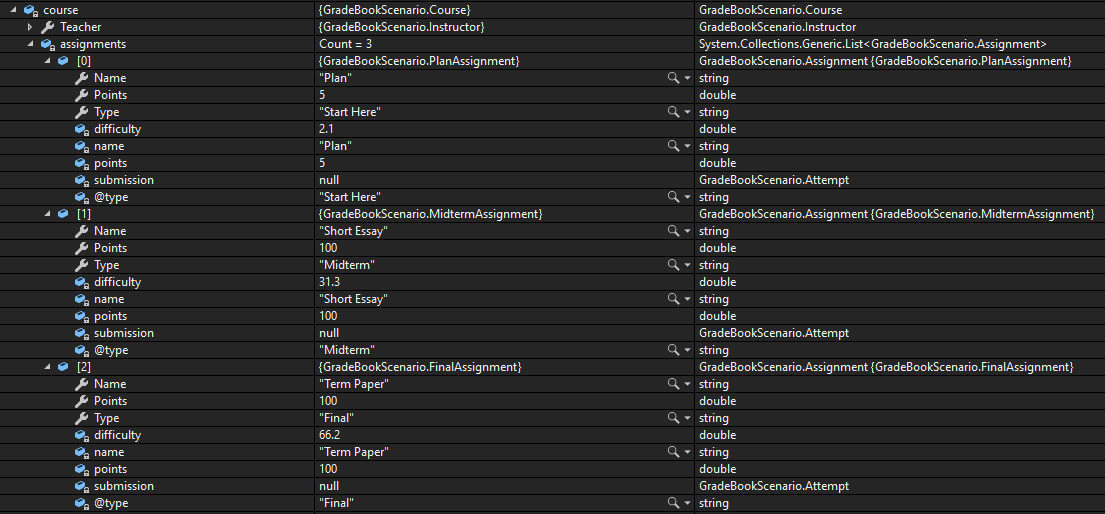Click the wrench icon of Type "Final" property
This screenshot has width=1105, height=514.
tap(81, 418)
